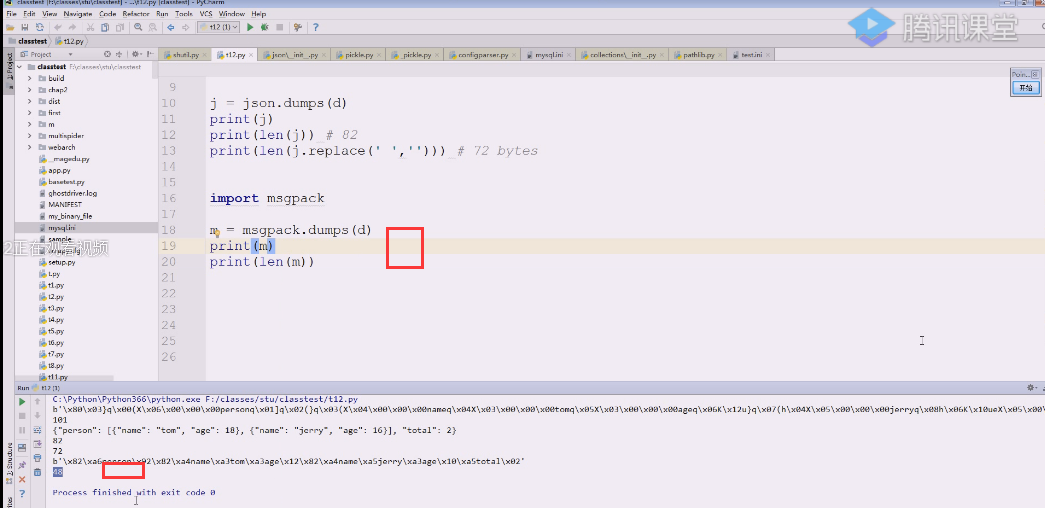Expand the dist folder

30,101
